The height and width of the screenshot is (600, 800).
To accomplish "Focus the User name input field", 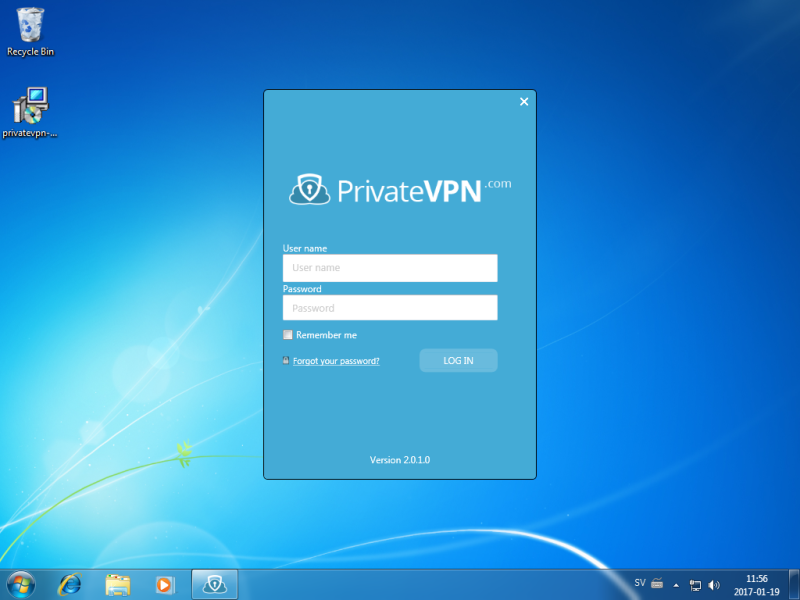I will 390,268.
